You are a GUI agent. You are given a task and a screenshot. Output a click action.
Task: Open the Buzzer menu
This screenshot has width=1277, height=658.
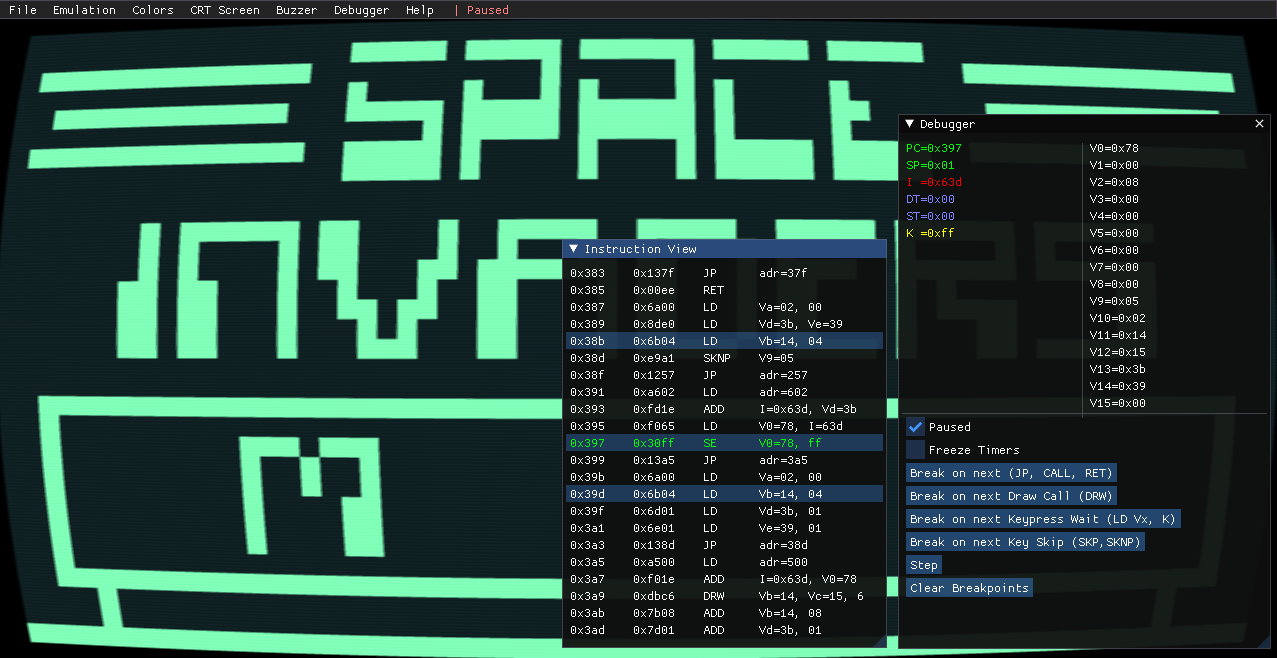[x=296, y=10]
